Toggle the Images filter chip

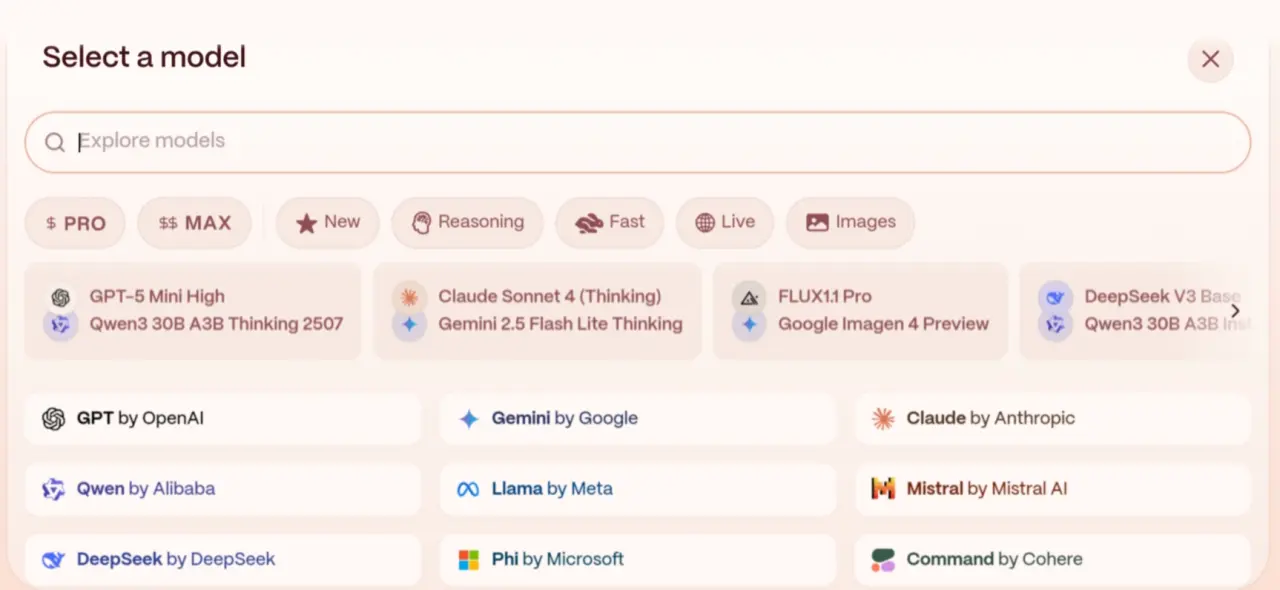[850, 222]
